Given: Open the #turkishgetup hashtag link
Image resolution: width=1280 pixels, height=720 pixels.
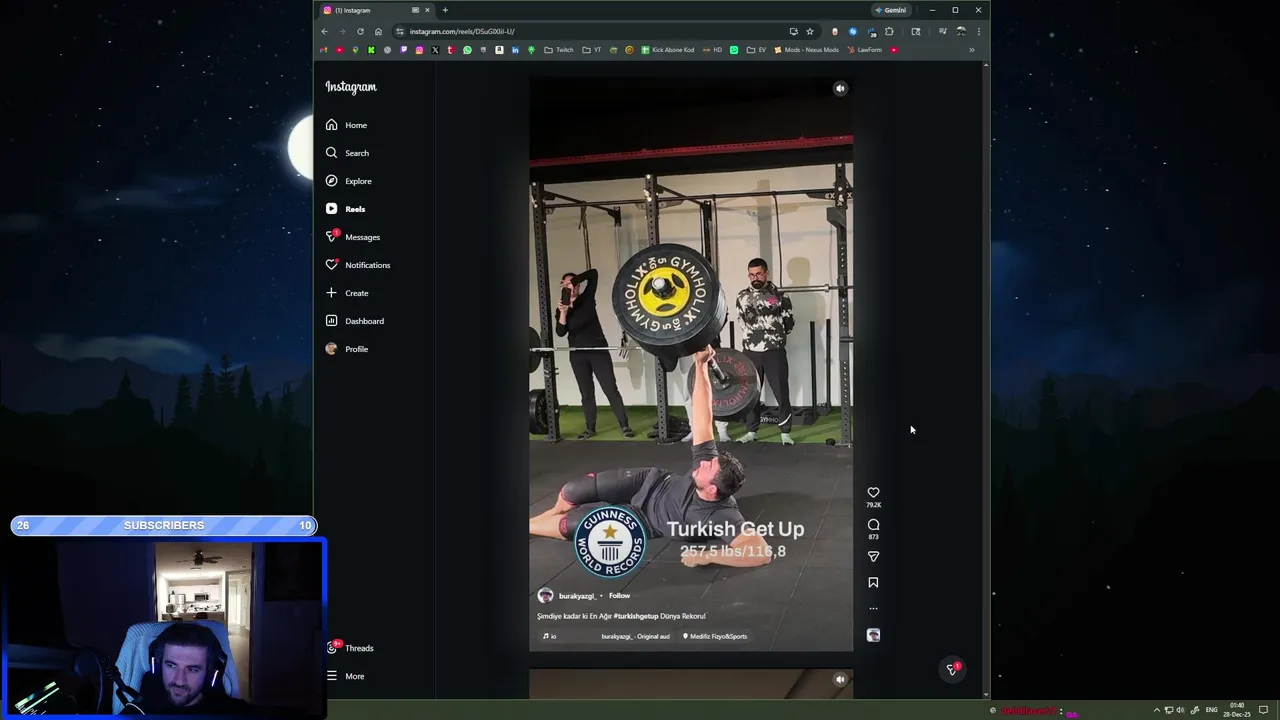Looking at the screenshot, I should point(635,616).
